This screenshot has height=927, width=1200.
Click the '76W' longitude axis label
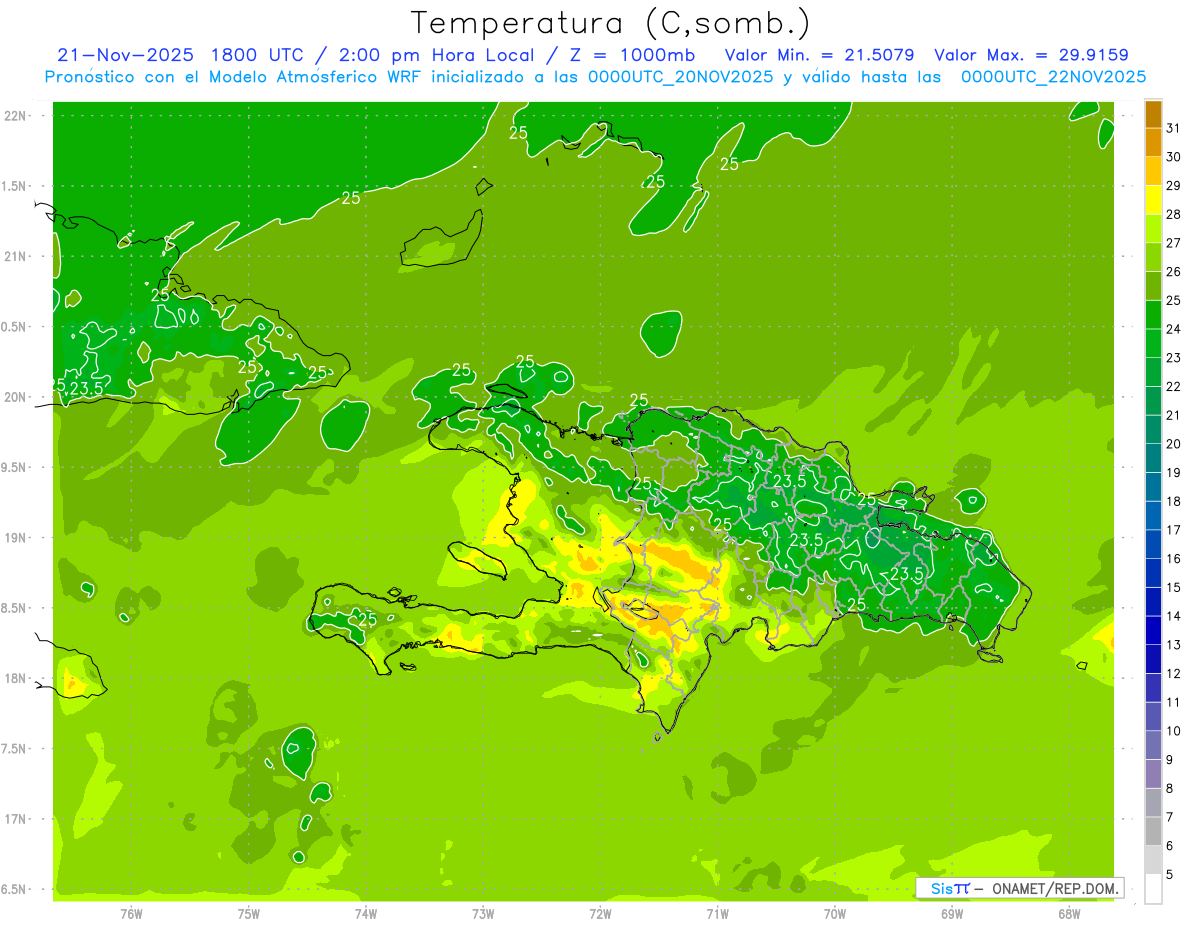(x=131, y=914)
